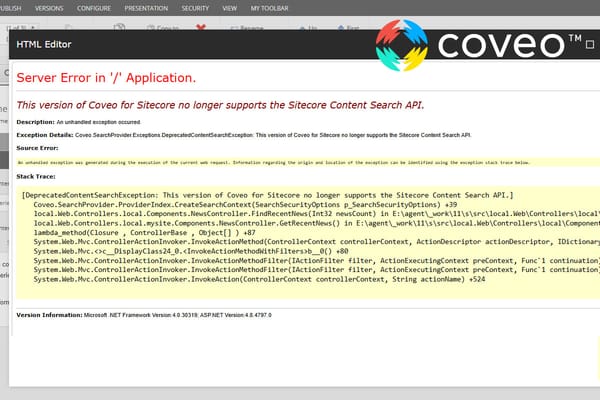This screenshot has height=400, width=600.
Task: Click the 'Exception Details:' label
Action: [x=45, y=135]
